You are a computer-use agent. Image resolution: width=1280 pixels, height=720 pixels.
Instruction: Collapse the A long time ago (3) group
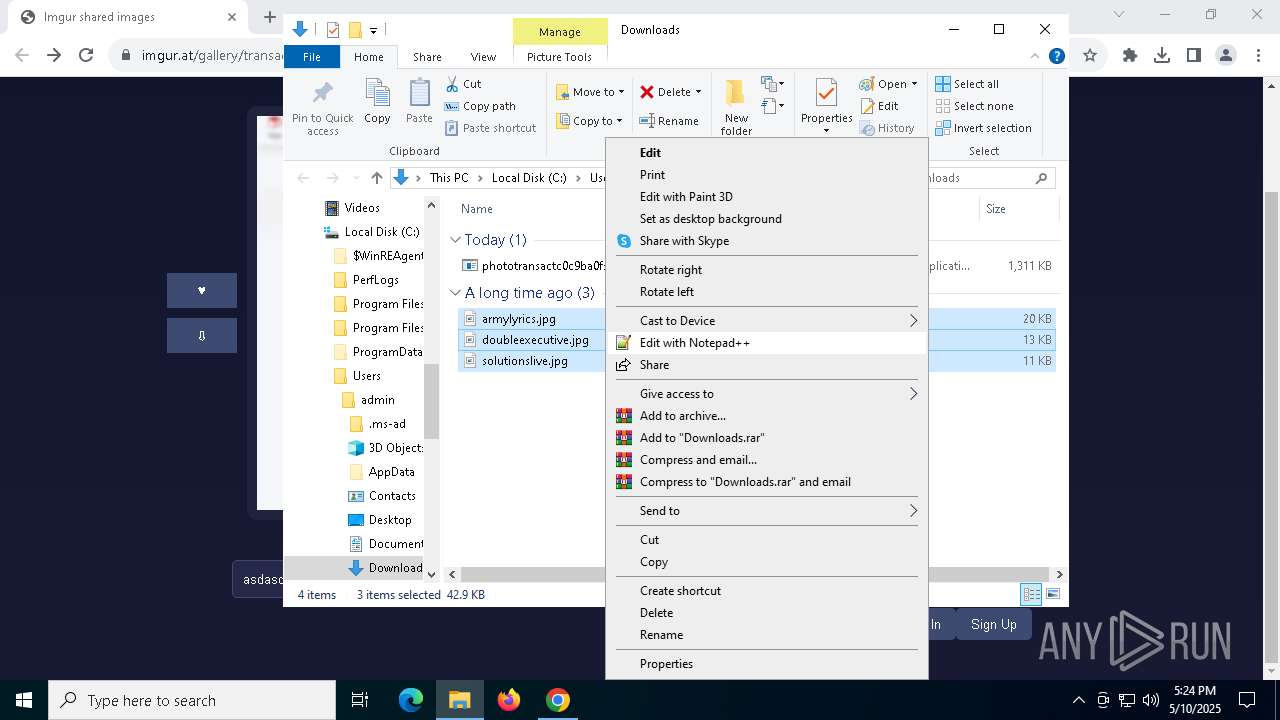(x=455, y=293)
